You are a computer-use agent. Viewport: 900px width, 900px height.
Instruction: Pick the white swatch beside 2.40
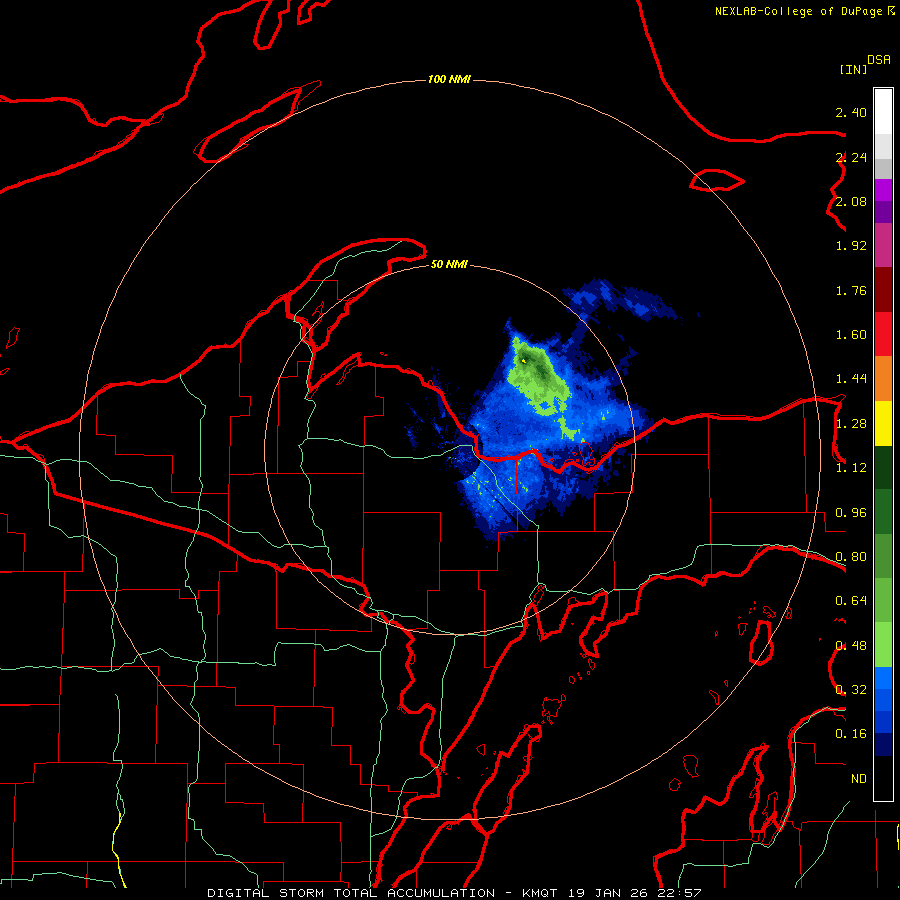click(883, 112)
